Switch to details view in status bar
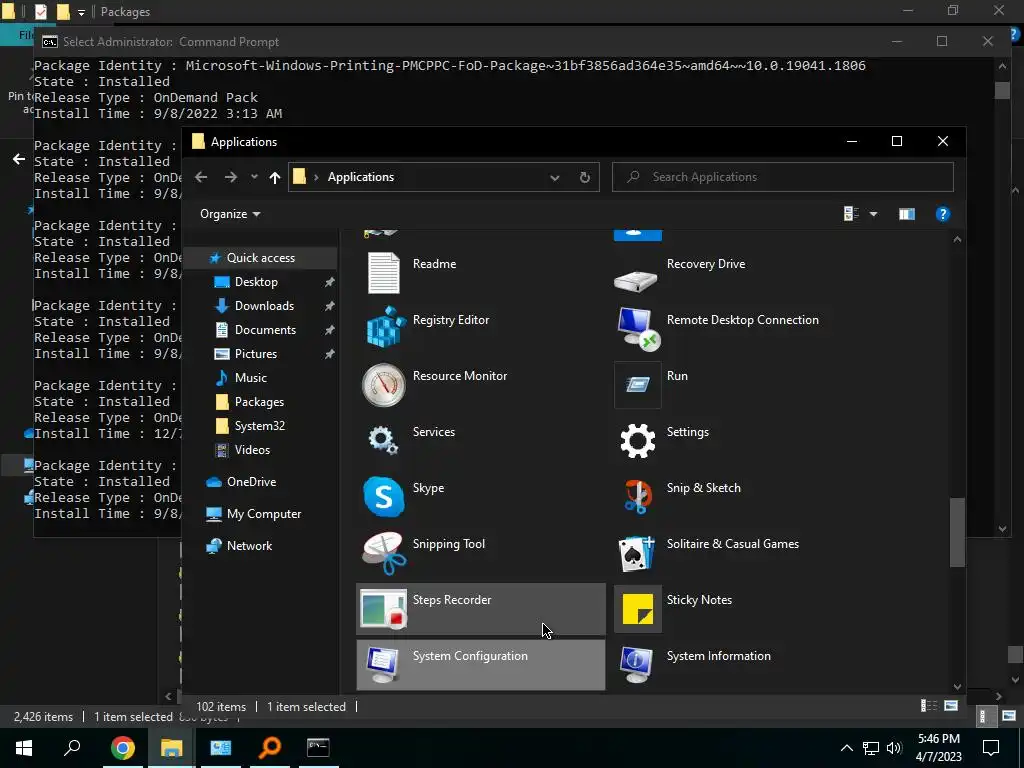 (928, 705)
